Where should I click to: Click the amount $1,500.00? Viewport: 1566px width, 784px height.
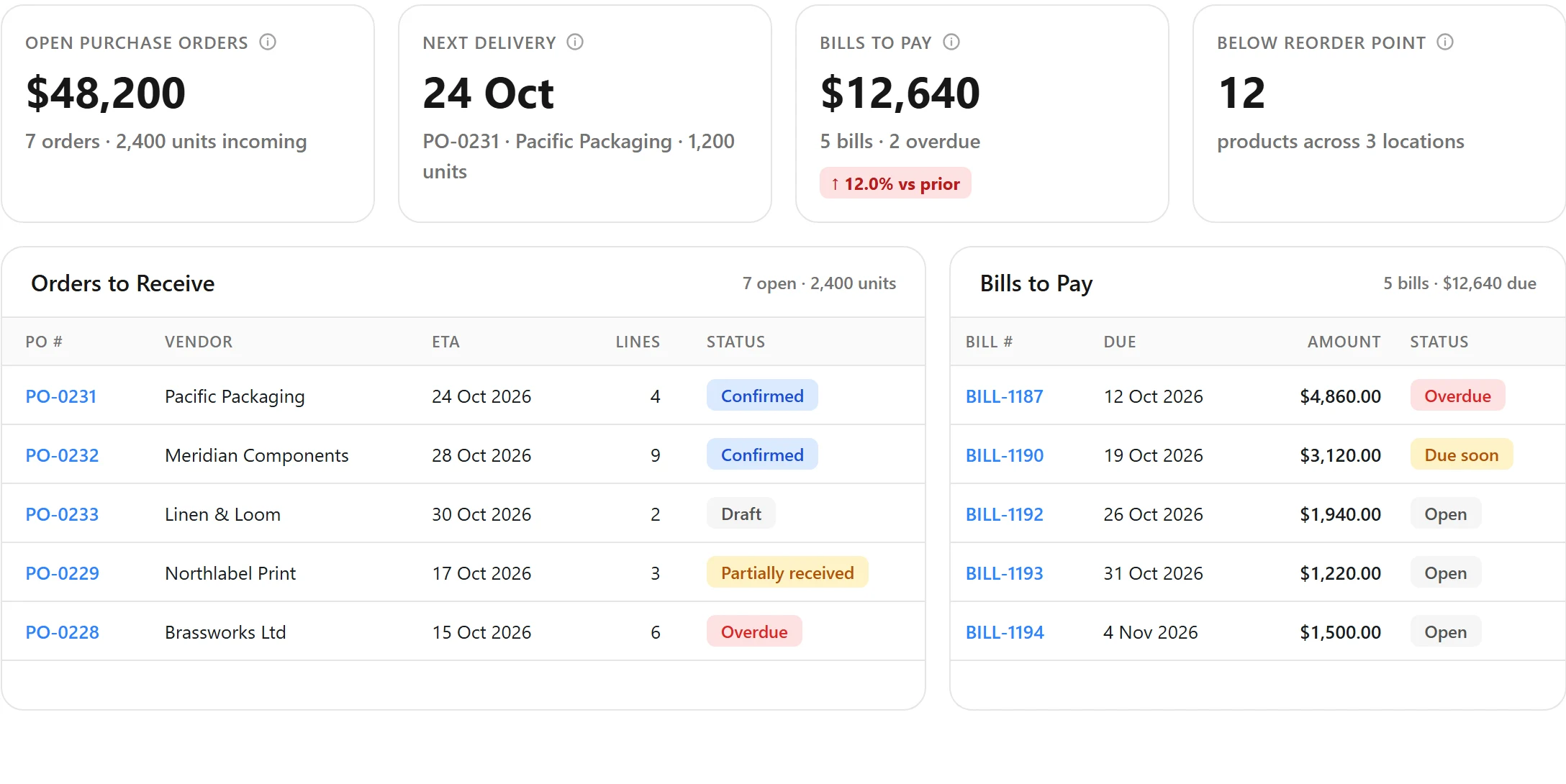1340,632
